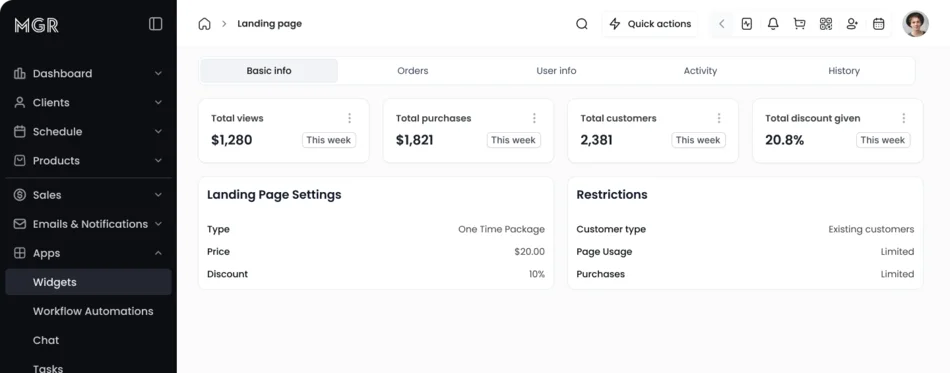Click the $1,821 purchases figure
Screen dimensions: 950x373
point(414,140)
